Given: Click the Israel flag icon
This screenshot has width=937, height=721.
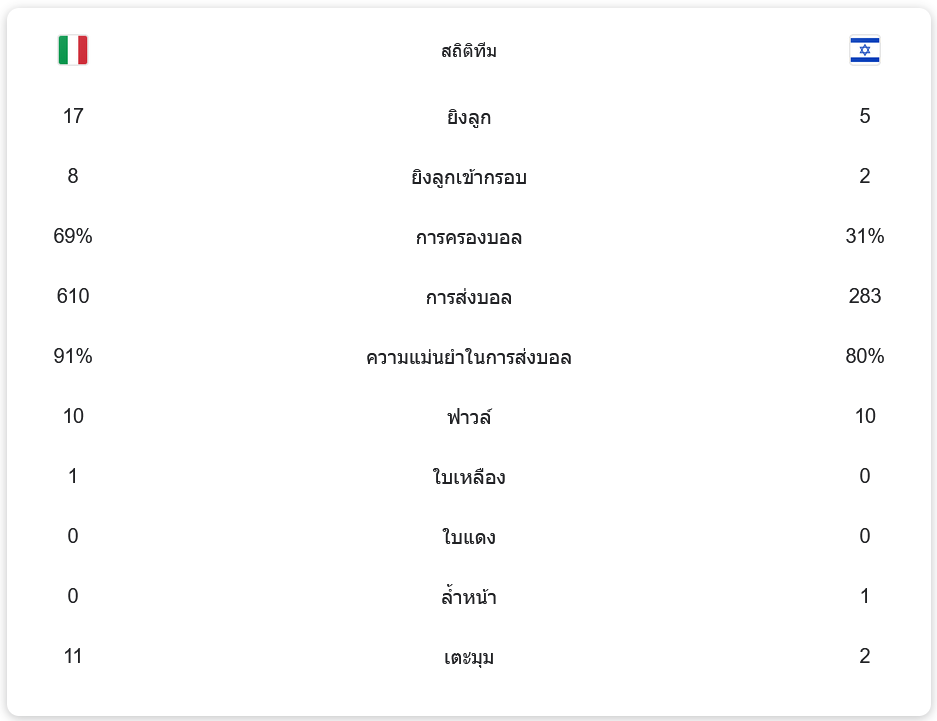Looking at the screenshot, I should [x=864, y=50].
